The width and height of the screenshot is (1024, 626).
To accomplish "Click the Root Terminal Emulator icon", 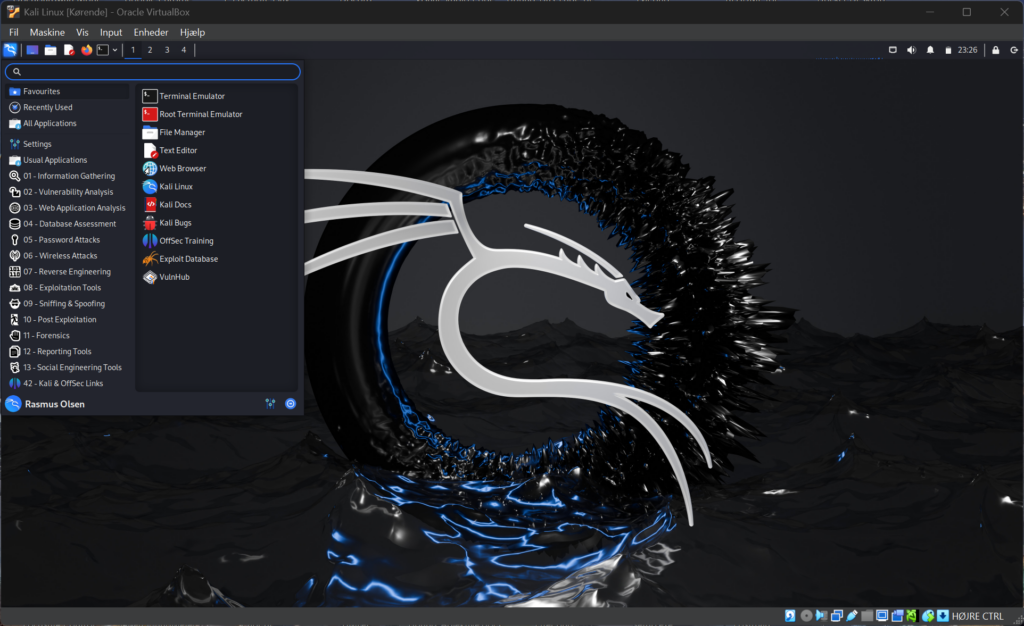I will click(x=150, y=114).
